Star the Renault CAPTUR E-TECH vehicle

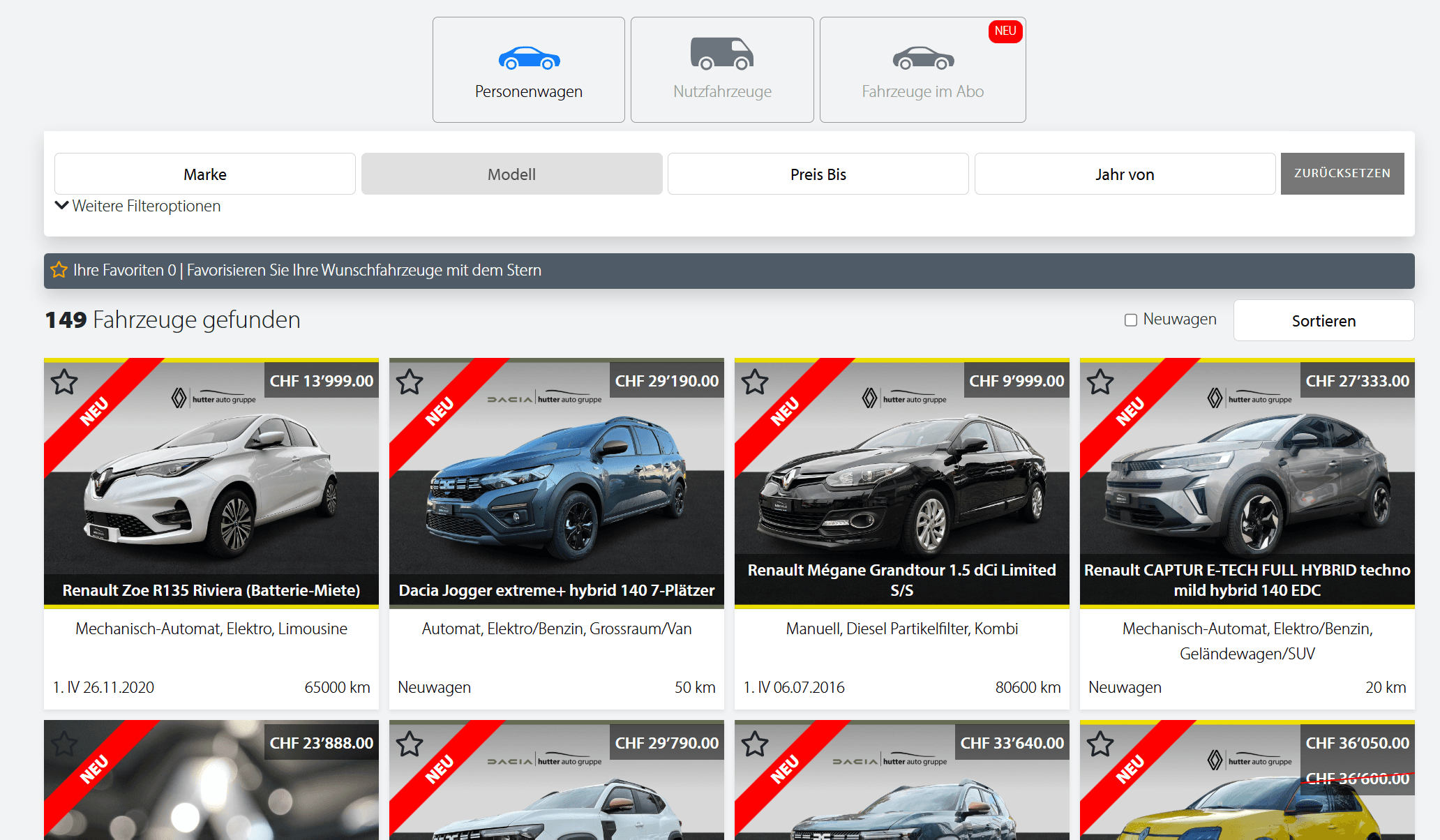1100,382
